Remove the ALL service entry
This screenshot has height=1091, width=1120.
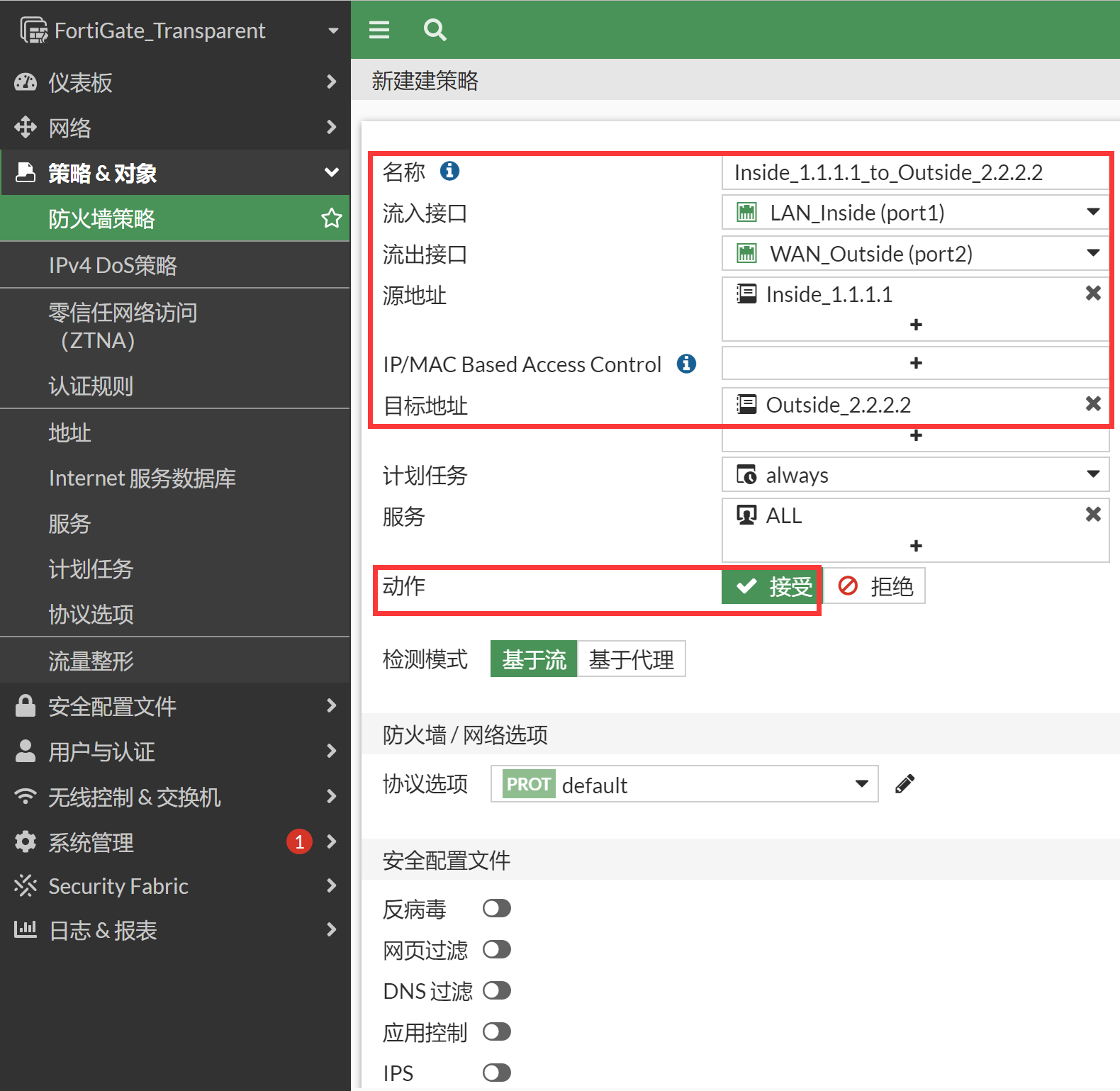tap(1092, 515)
